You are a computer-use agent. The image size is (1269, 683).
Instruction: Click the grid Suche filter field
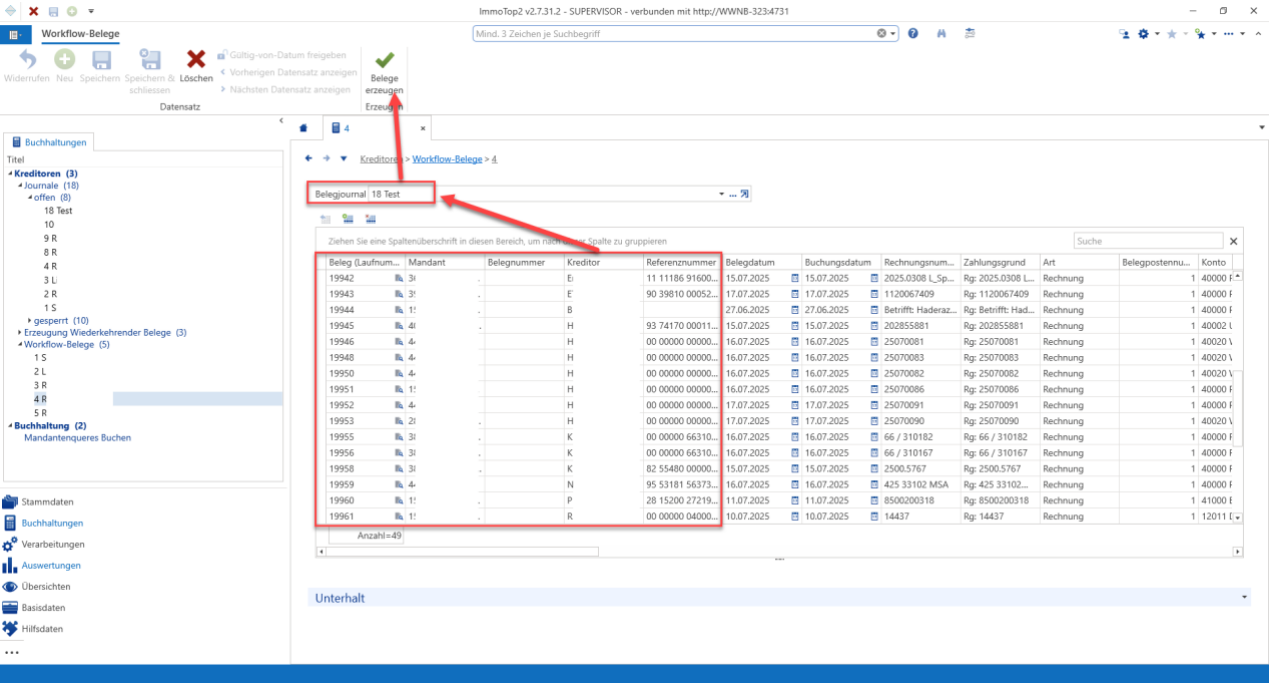point(1148,241)
